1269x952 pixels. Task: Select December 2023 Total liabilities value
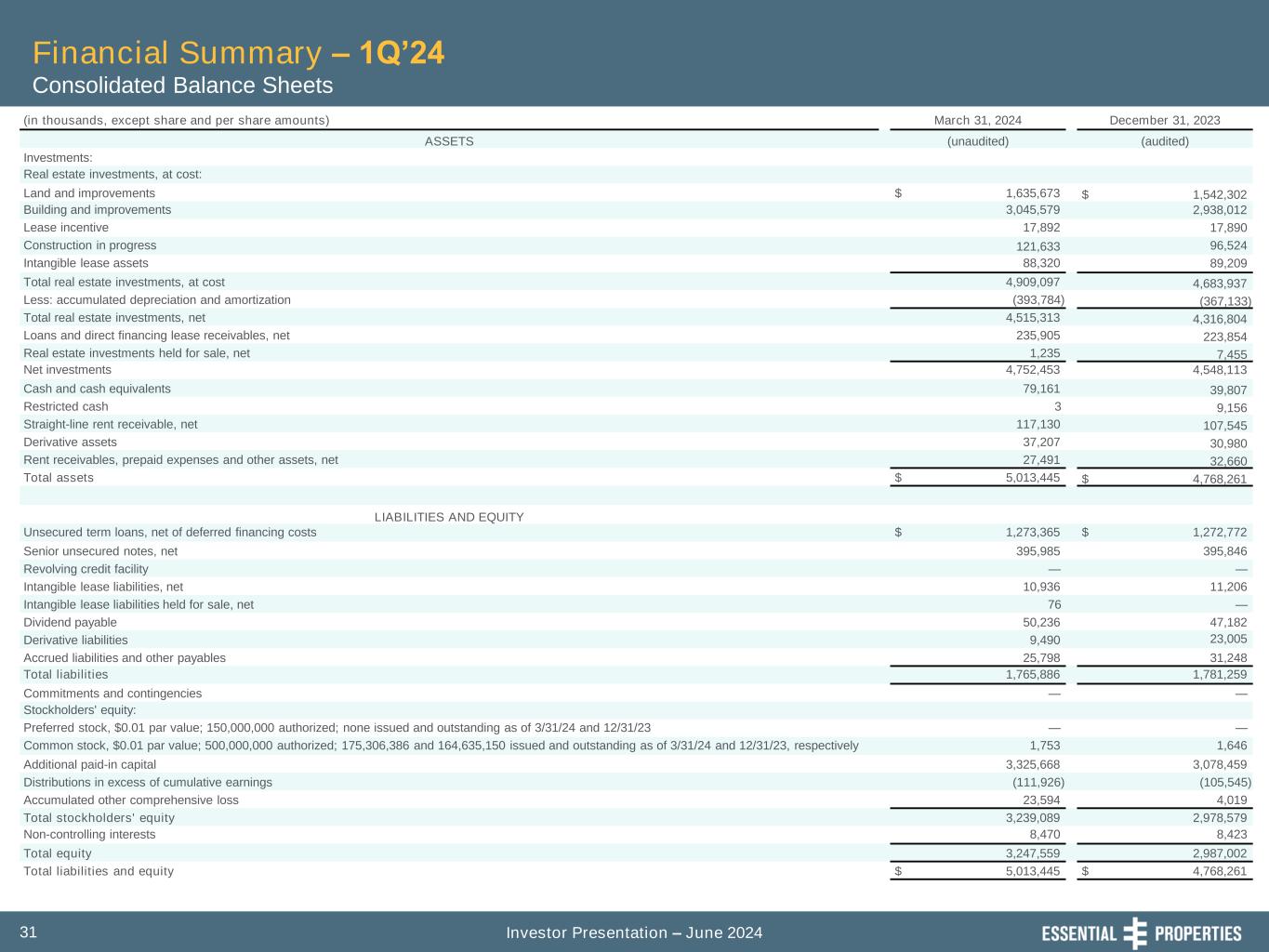click(x=1219, y=675)
